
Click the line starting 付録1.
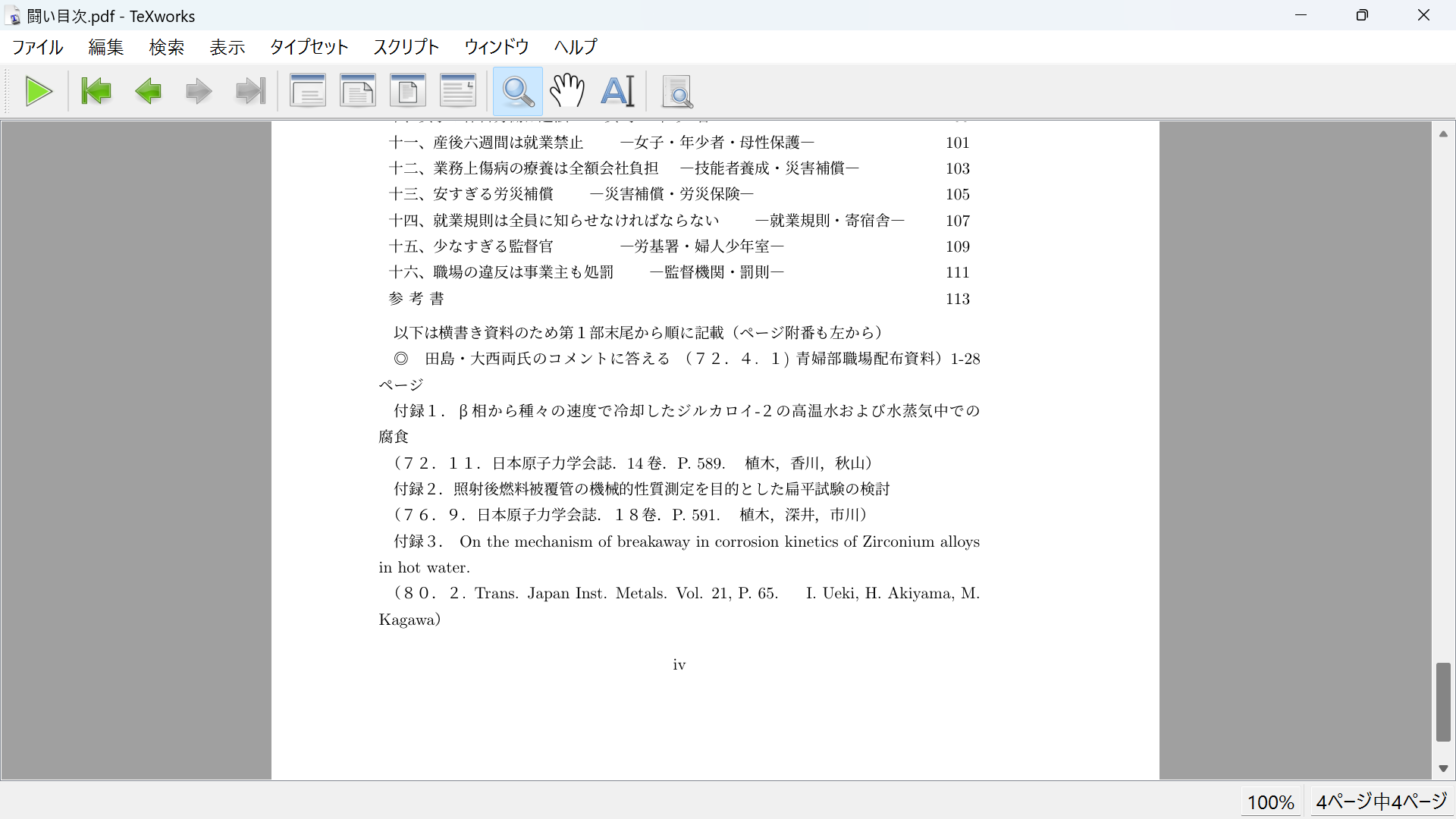pyautogui.click(x=687, y=411)
